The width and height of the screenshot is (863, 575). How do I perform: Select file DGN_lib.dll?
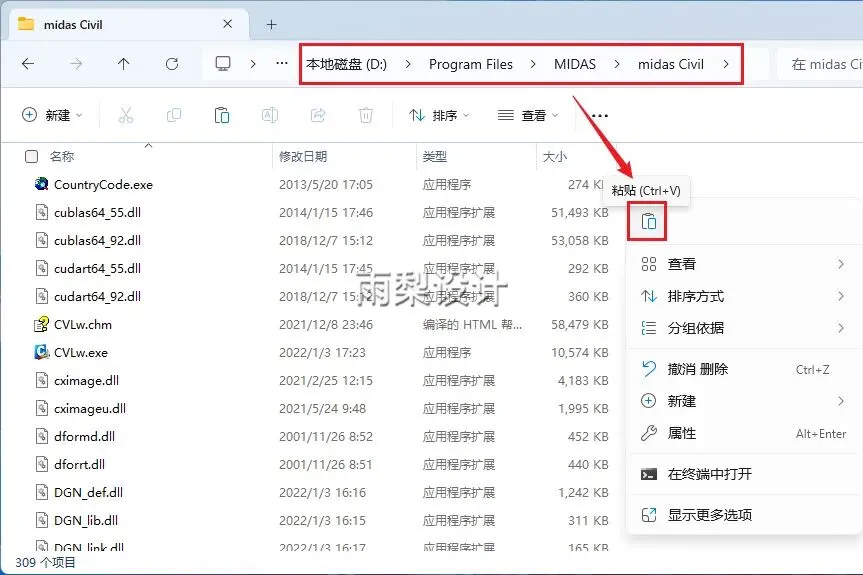pyautogui.click(x=86, y=521)
